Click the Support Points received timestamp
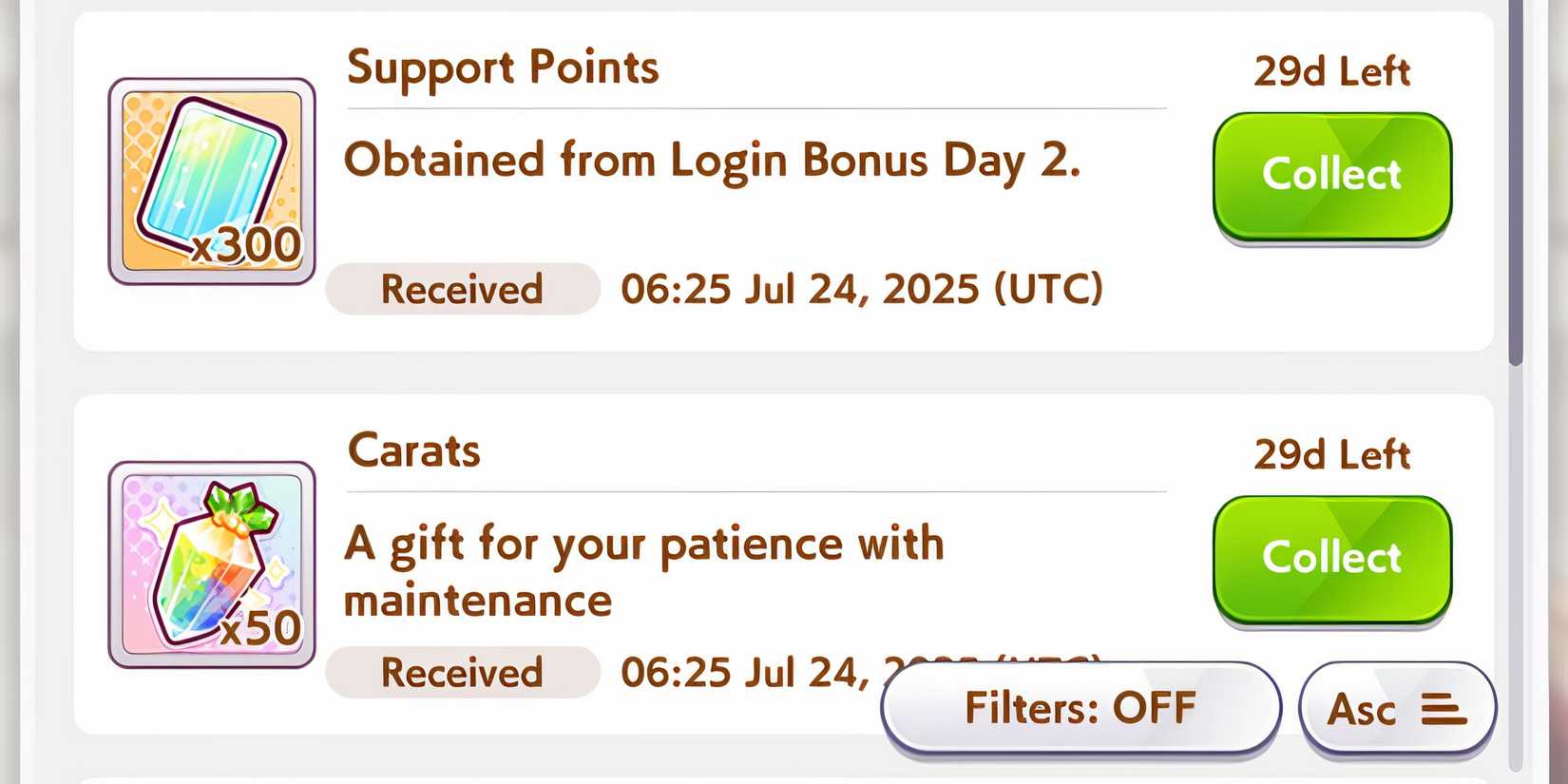 pos(861,289)
